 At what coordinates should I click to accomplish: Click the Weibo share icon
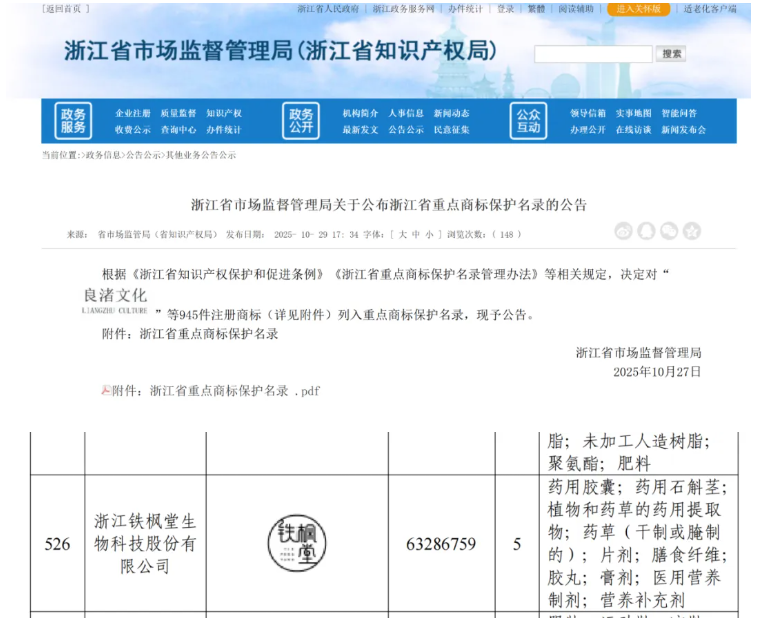pos(624,232)
